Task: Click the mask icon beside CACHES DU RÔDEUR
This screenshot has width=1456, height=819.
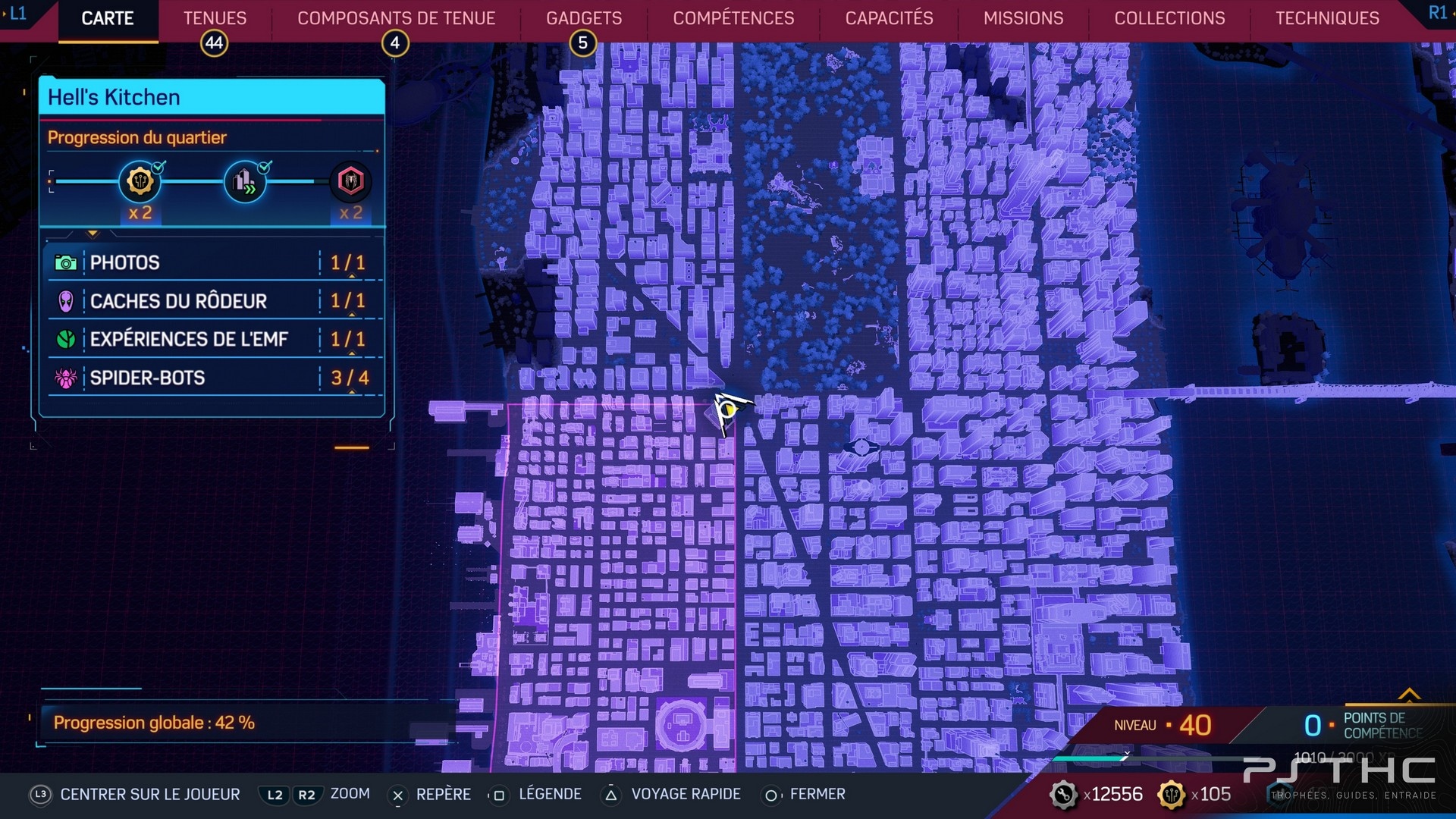Action: [x=65, y=302]
